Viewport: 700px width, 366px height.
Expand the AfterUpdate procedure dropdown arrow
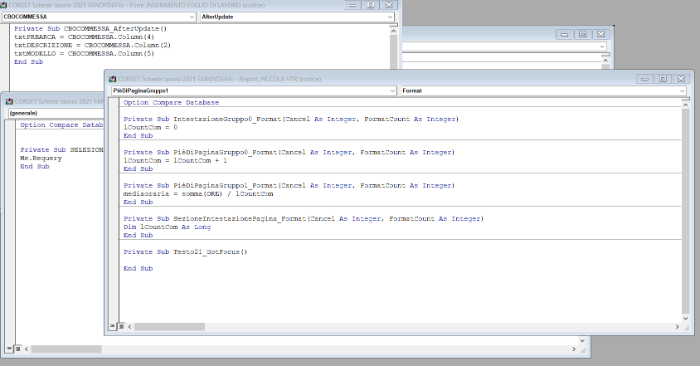390,17
